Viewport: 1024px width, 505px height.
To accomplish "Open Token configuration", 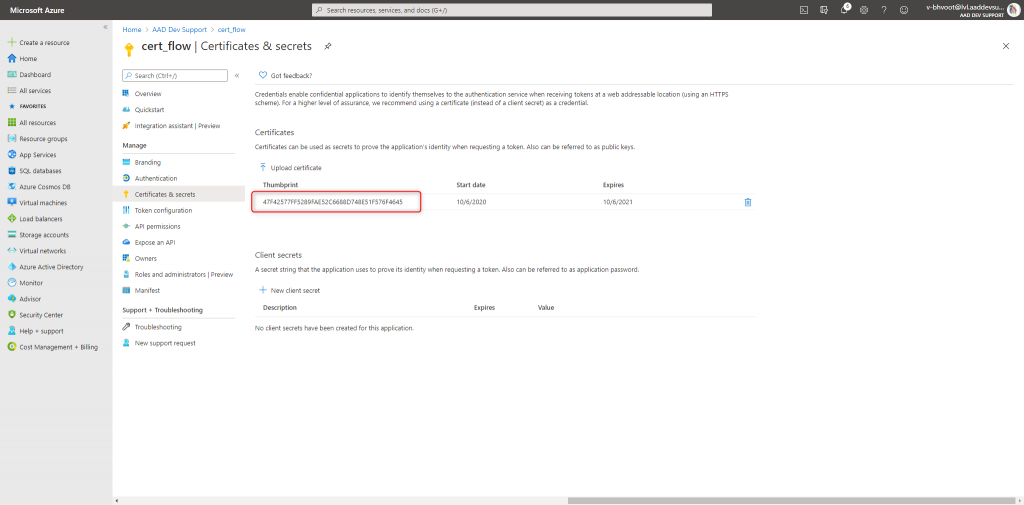I will pos(157,210).
